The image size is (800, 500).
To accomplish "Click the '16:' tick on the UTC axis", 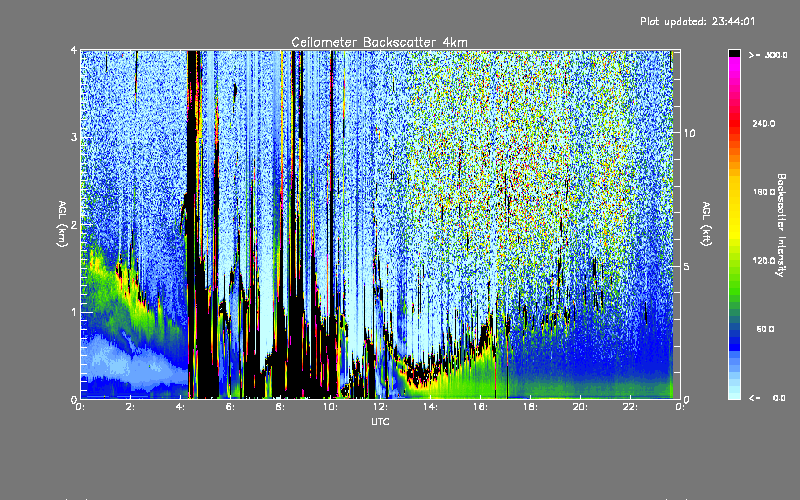I will click(480, 407).
